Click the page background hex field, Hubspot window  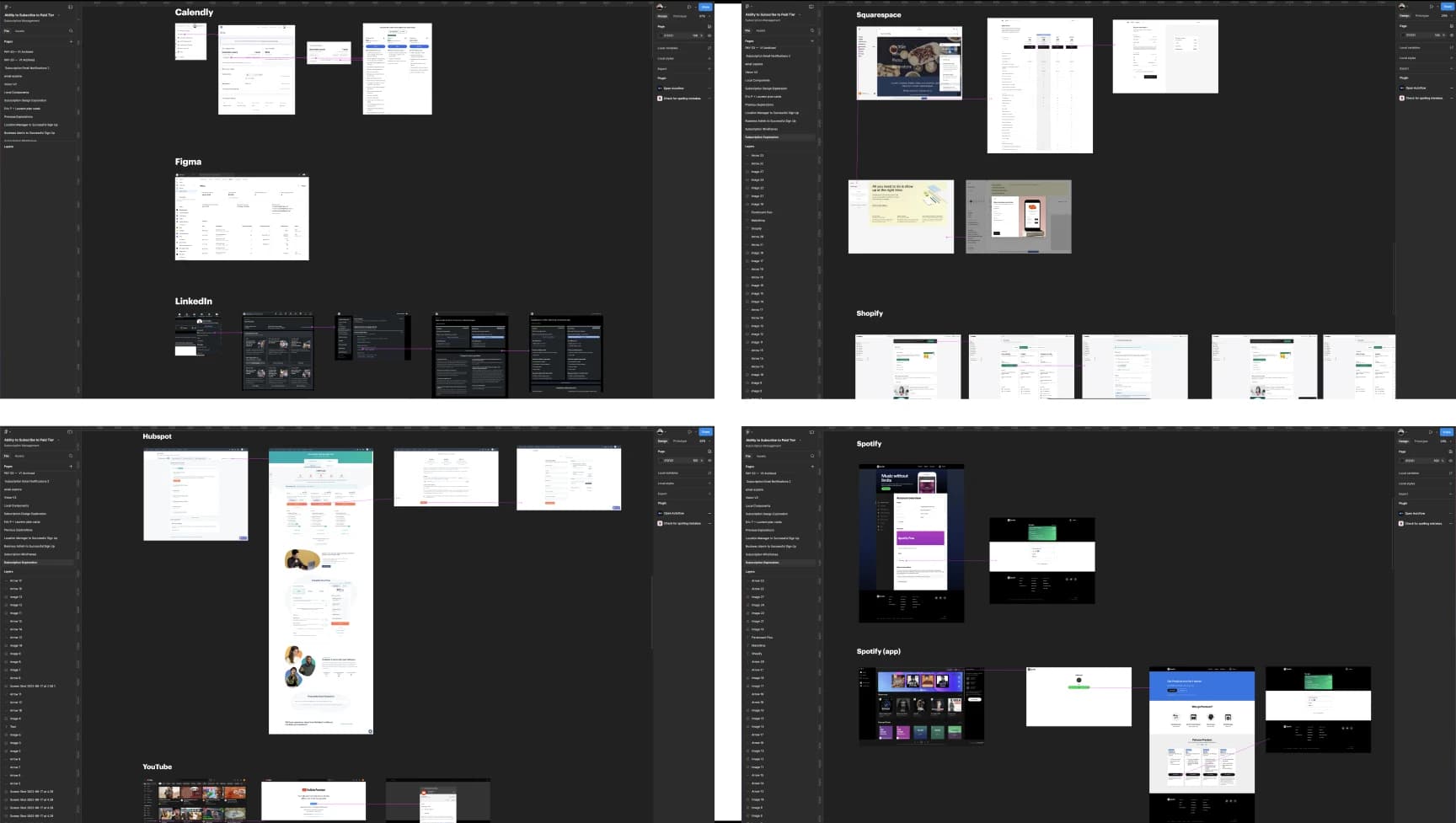click(x=669, y=461)
